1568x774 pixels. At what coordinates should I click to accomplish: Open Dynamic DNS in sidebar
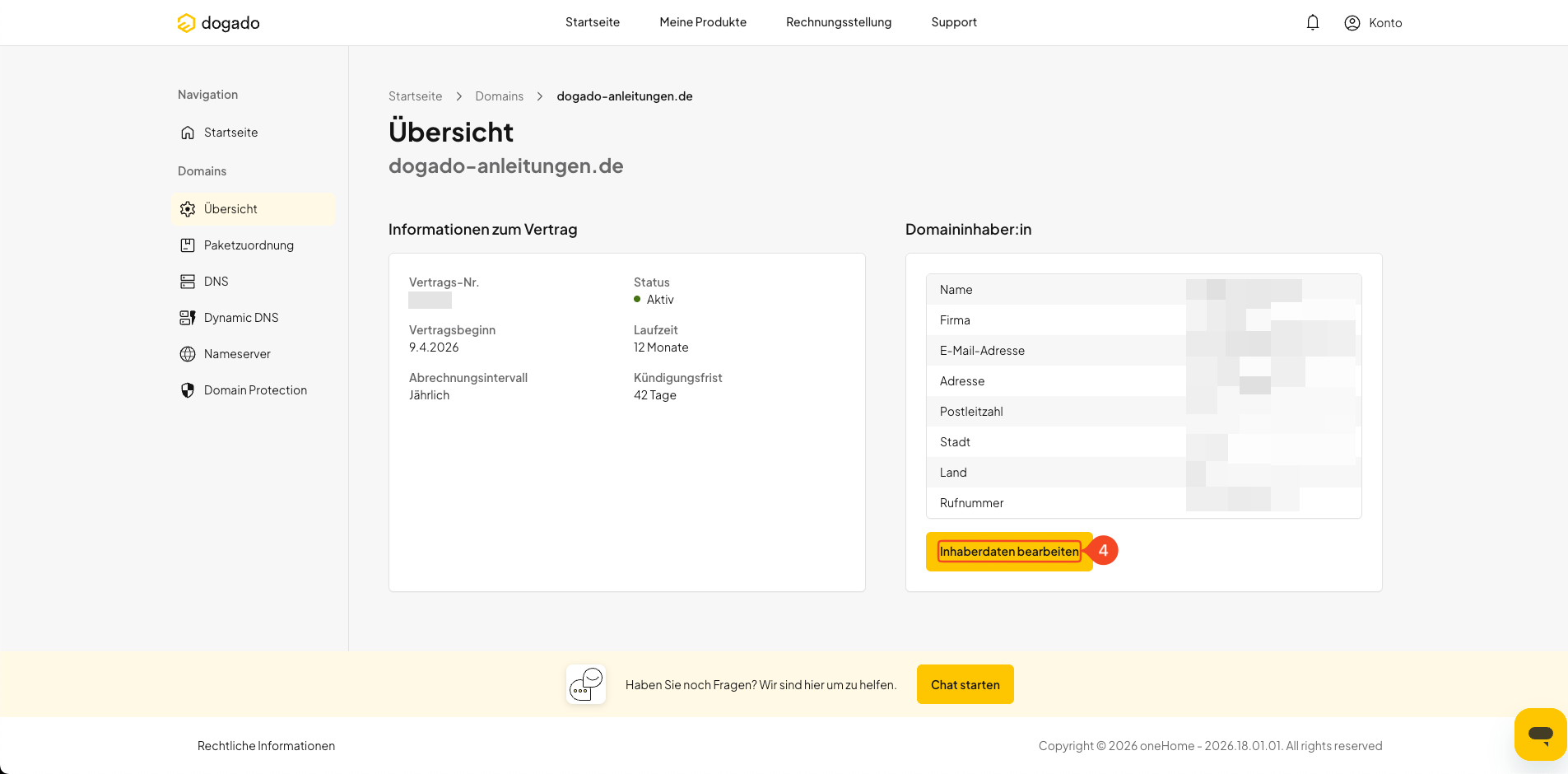pyautogui.click(x=254, y=318)
